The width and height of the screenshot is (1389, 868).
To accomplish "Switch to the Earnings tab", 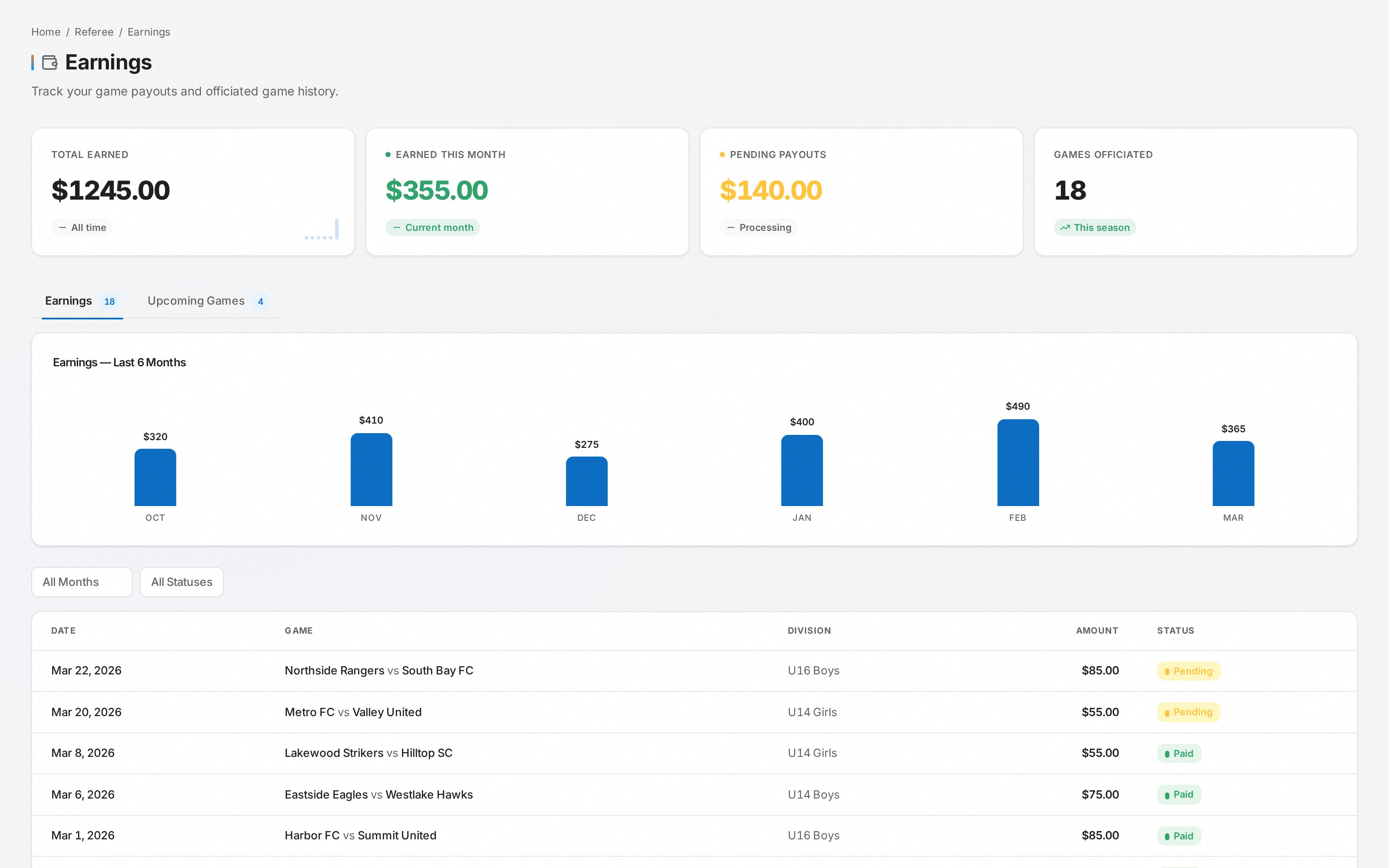I will (x=82, y=301).
